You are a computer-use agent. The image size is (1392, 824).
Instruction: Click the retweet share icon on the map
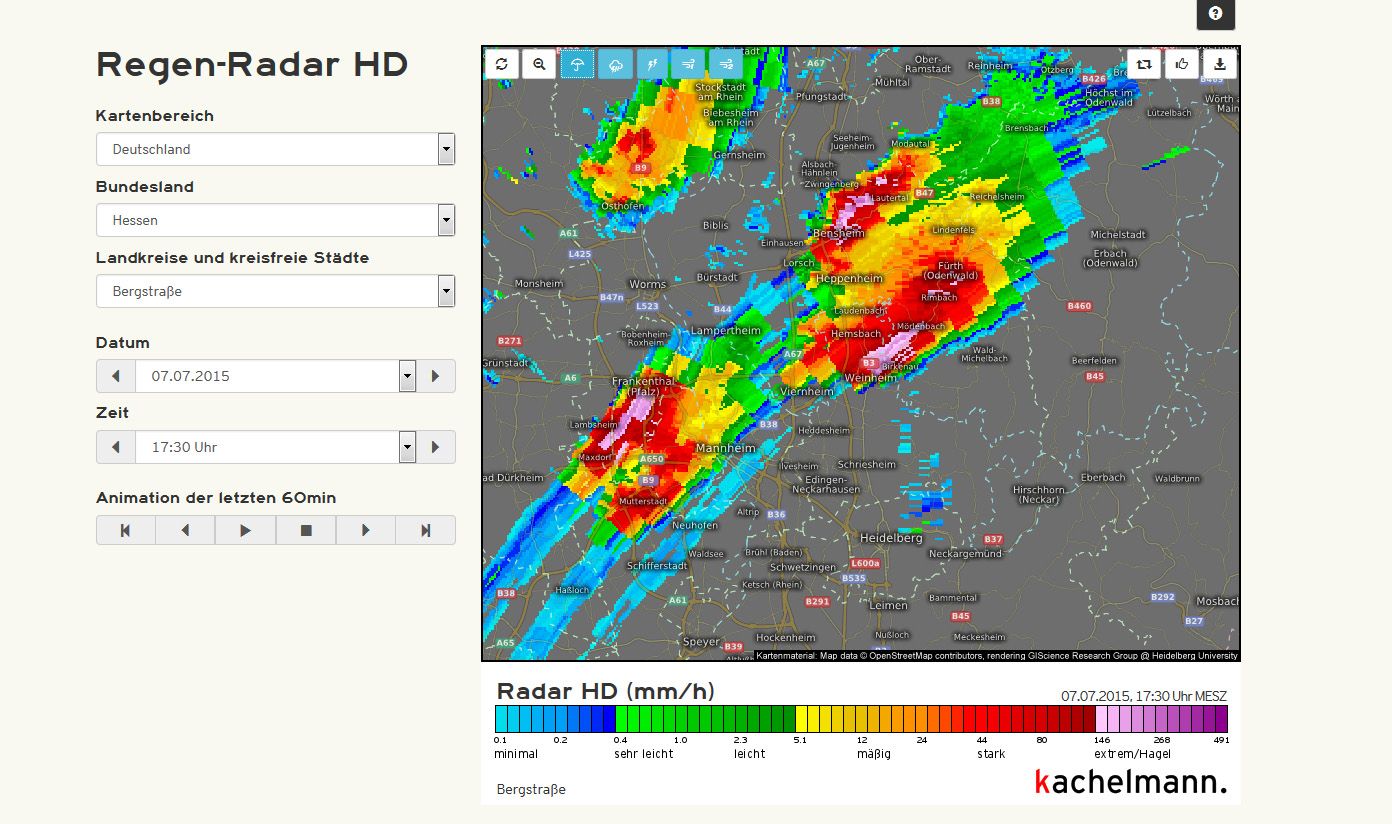tap(1144, 64)
